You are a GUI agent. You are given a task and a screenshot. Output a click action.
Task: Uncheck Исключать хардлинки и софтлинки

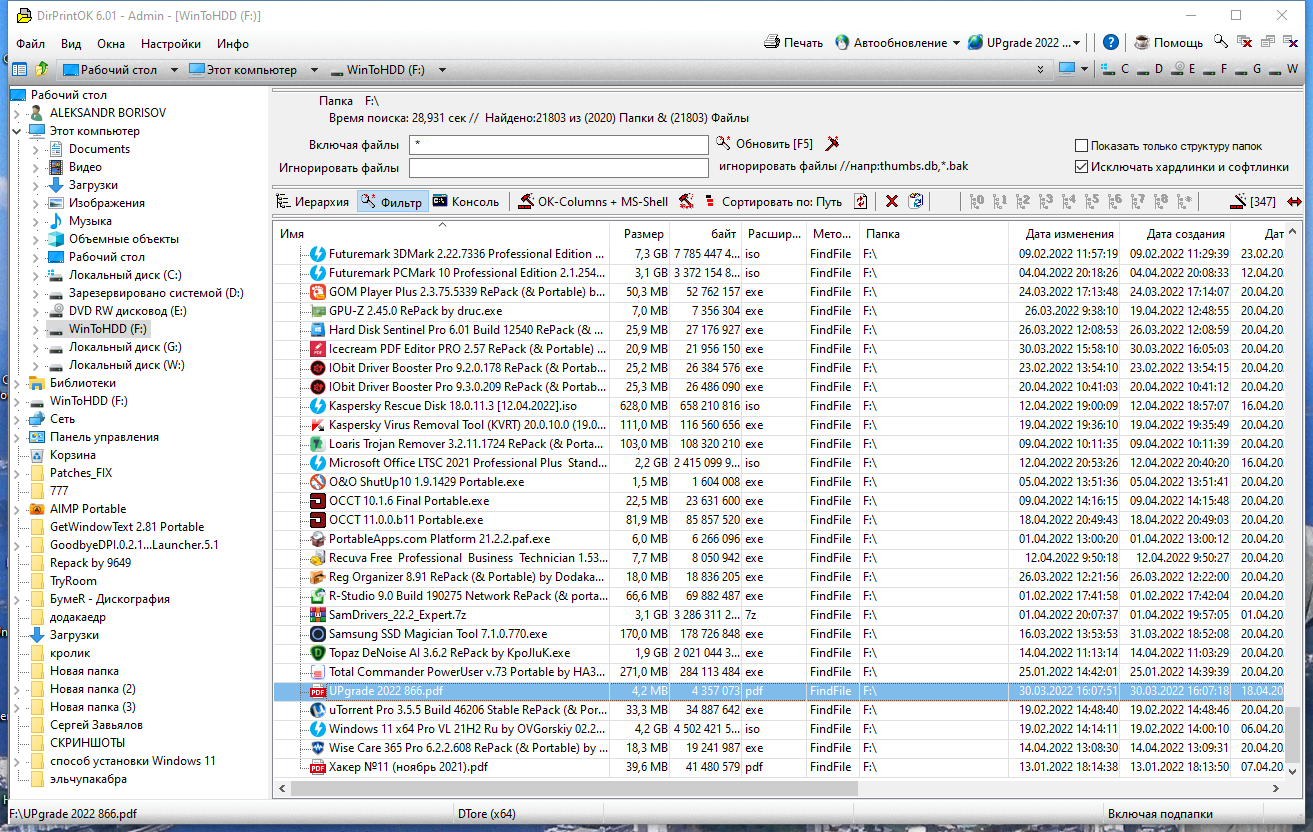(x=1081, y=167)
